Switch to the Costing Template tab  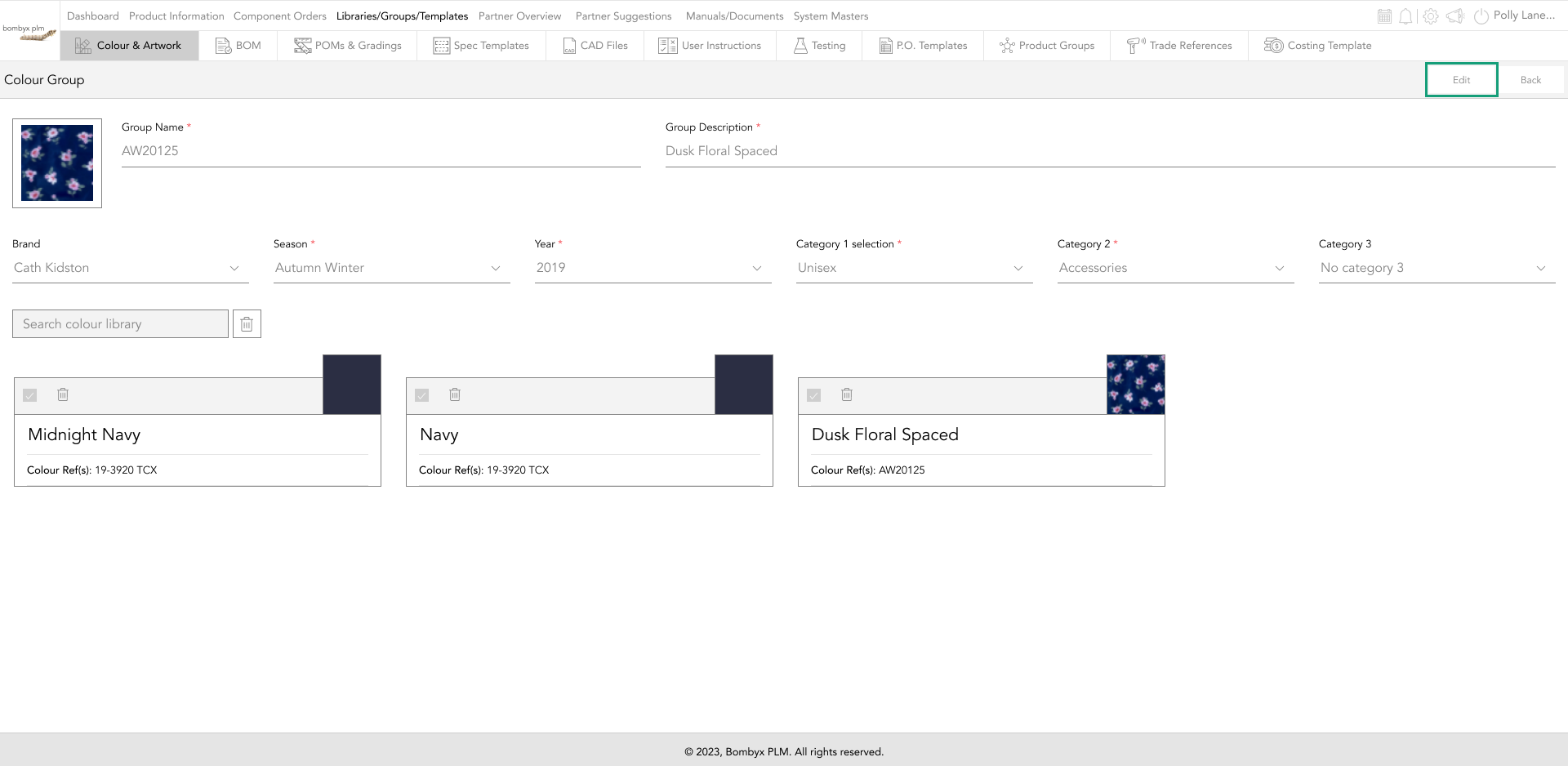tap(1318, 46)
